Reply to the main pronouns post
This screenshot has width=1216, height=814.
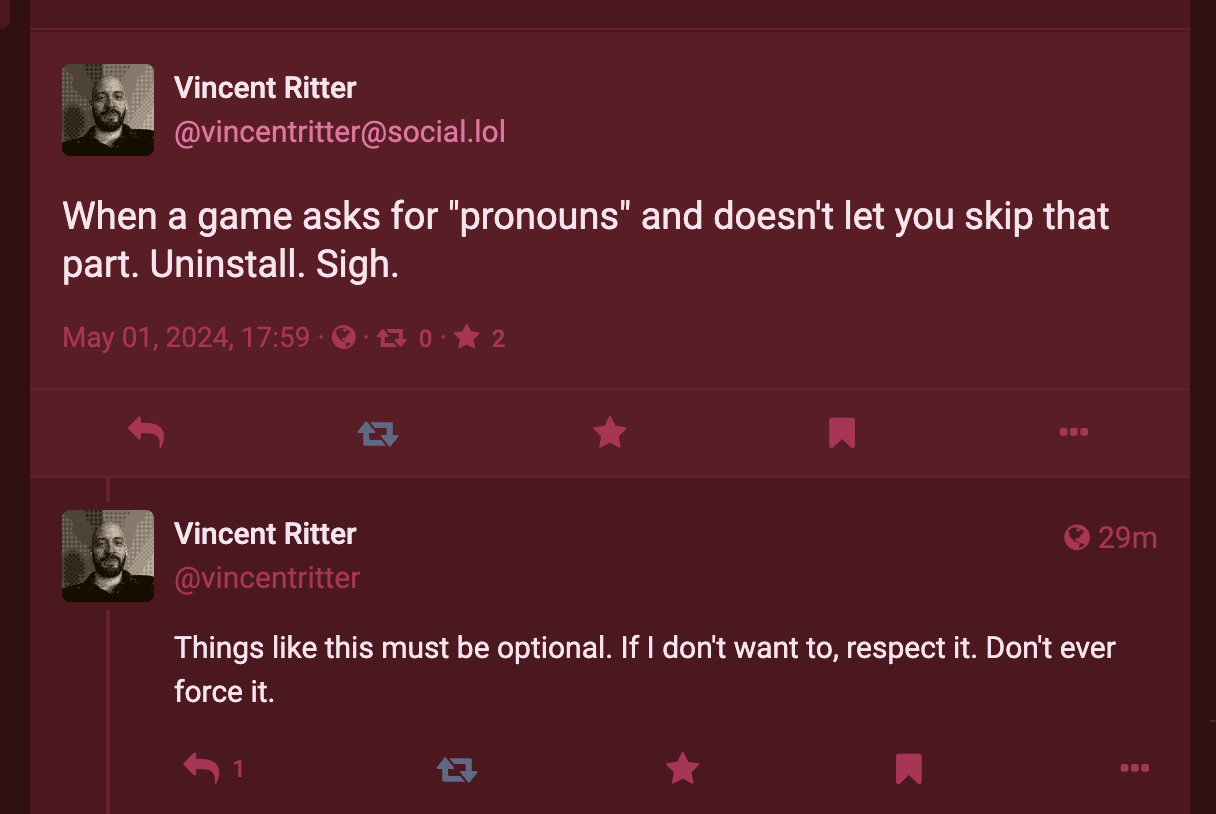click(146, 433)
